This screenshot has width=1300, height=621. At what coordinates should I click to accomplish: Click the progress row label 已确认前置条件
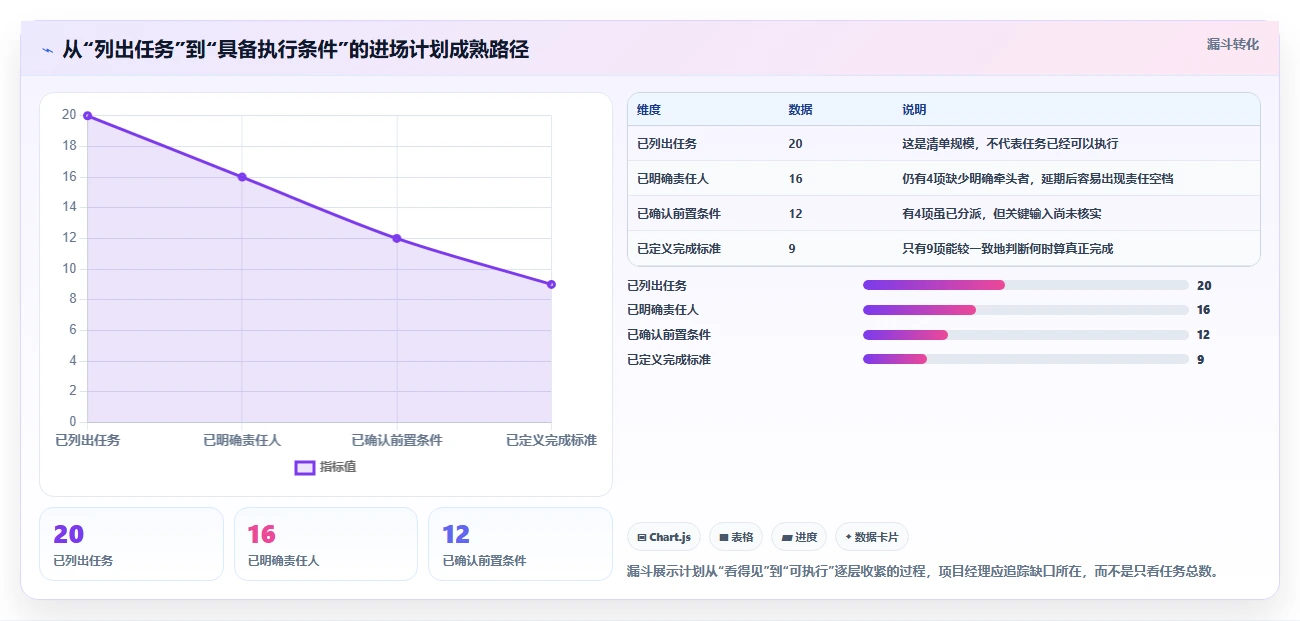669,335
